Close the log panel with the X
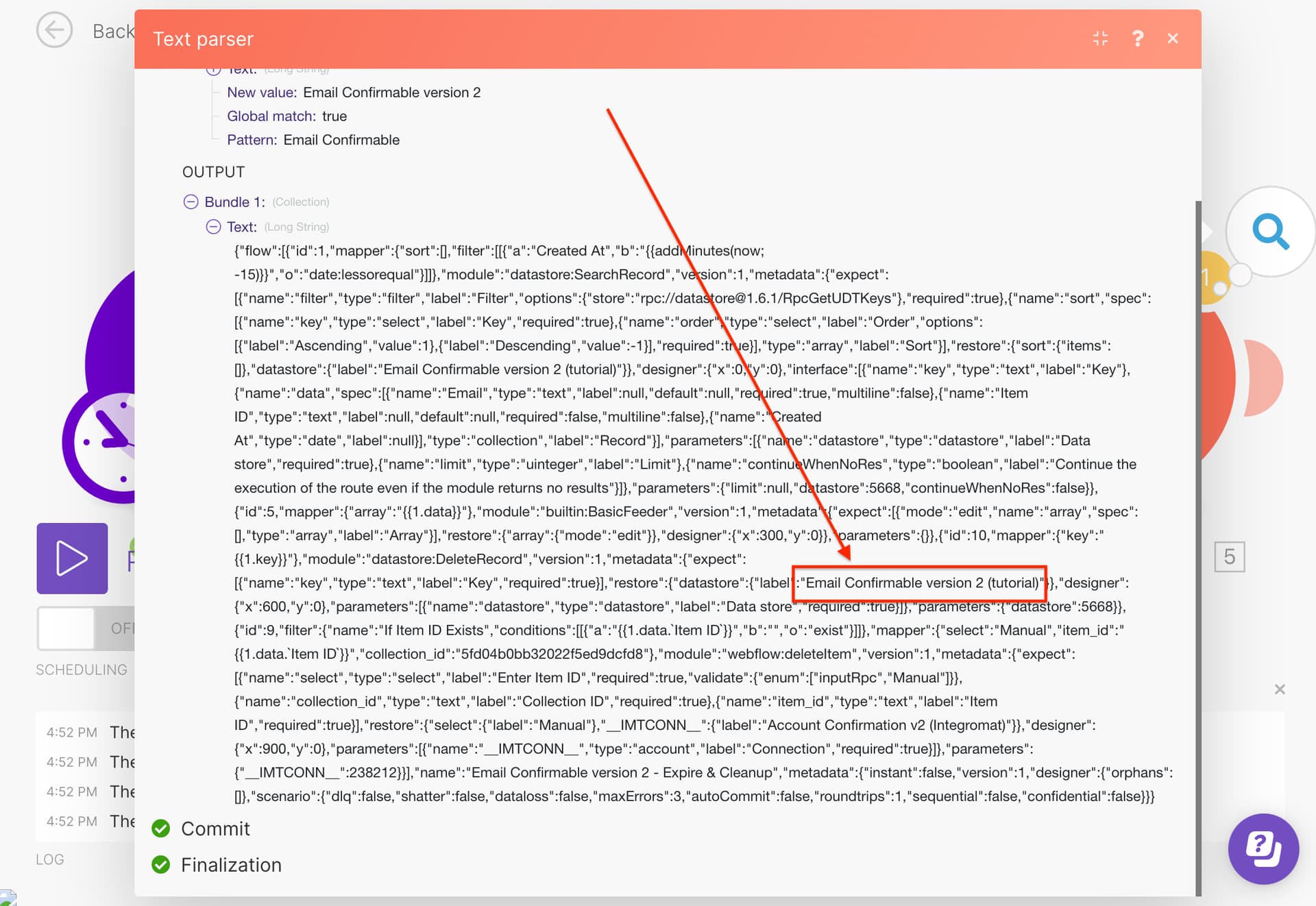The image size is (1316, 906). tap(1279, 689)
